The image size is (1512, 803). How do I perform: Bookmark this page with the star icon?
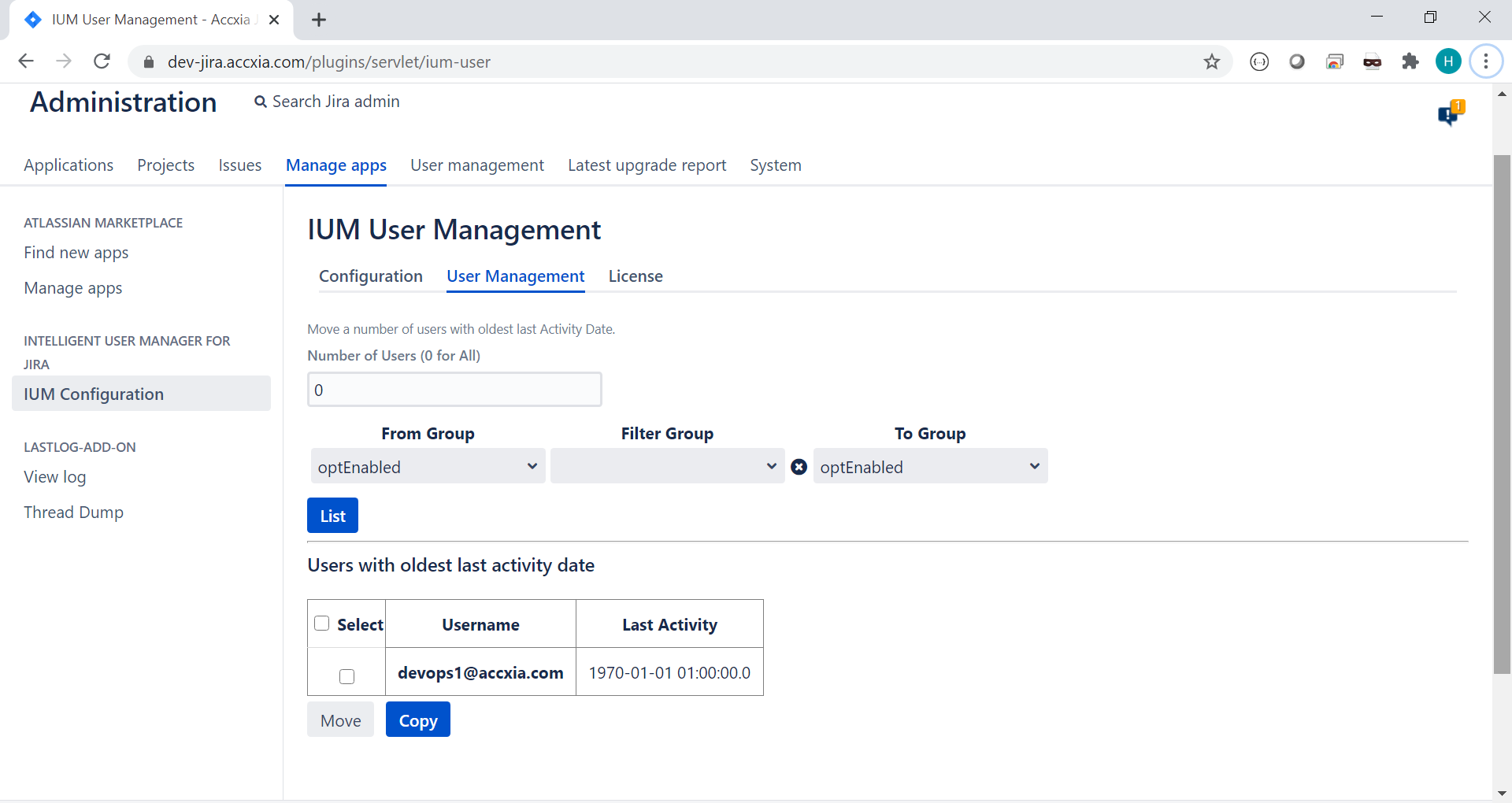(1211, 61)
